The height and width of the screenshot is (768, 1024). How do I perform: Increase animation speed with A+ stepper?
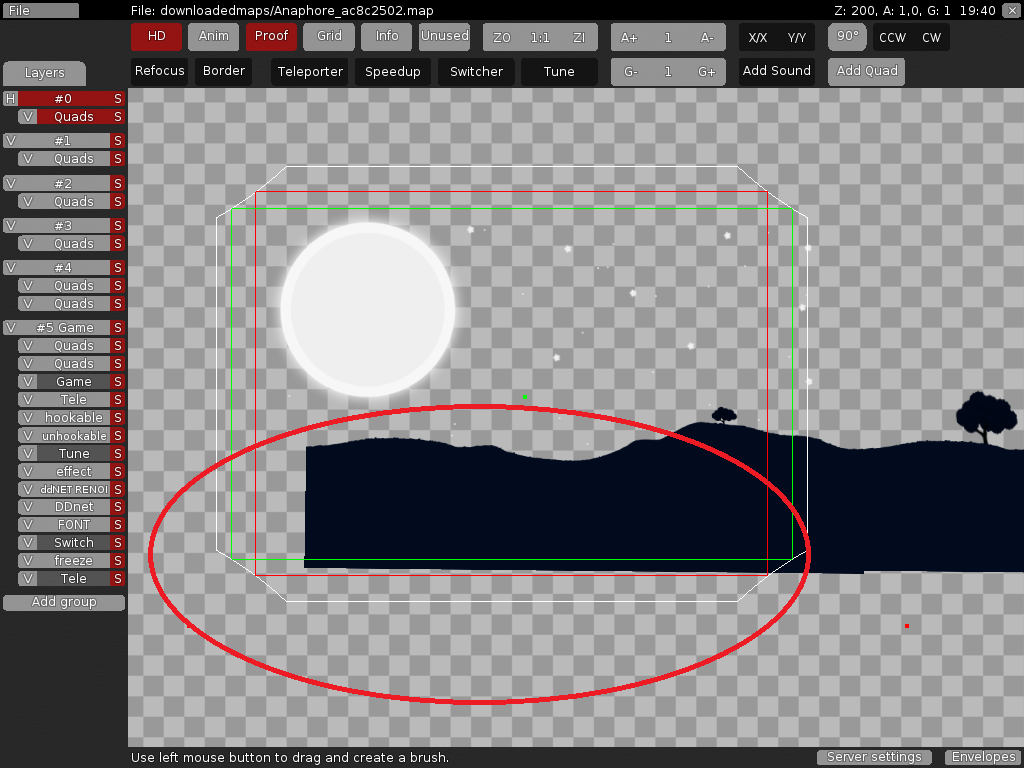(630, 36)
